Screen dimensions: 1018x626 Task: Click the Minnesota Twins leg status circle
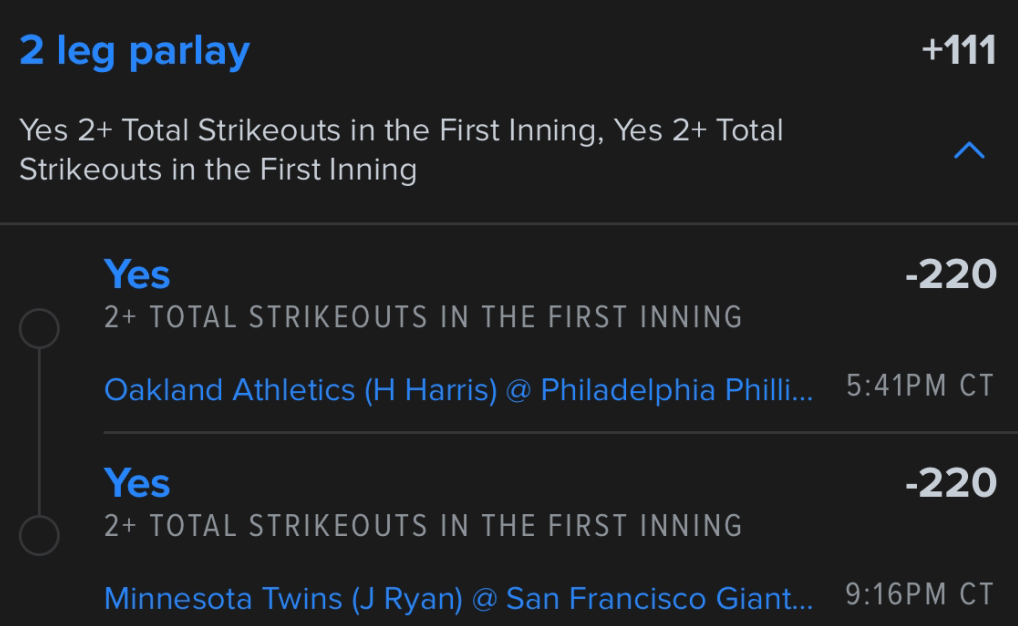[39, 536]
